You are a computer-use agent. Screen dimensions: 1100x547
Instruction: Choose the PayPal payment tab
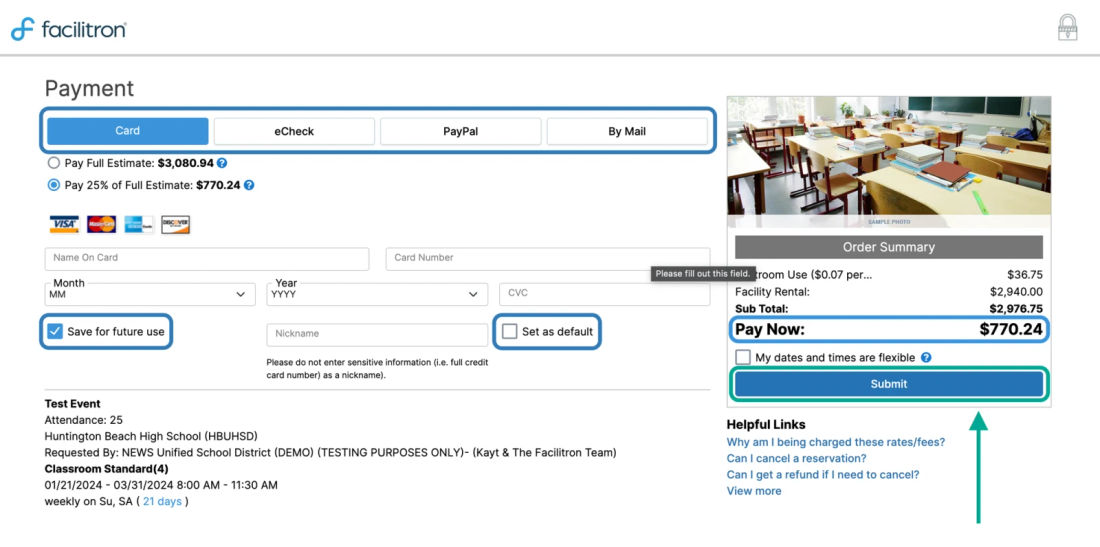(x=461, y=131)
